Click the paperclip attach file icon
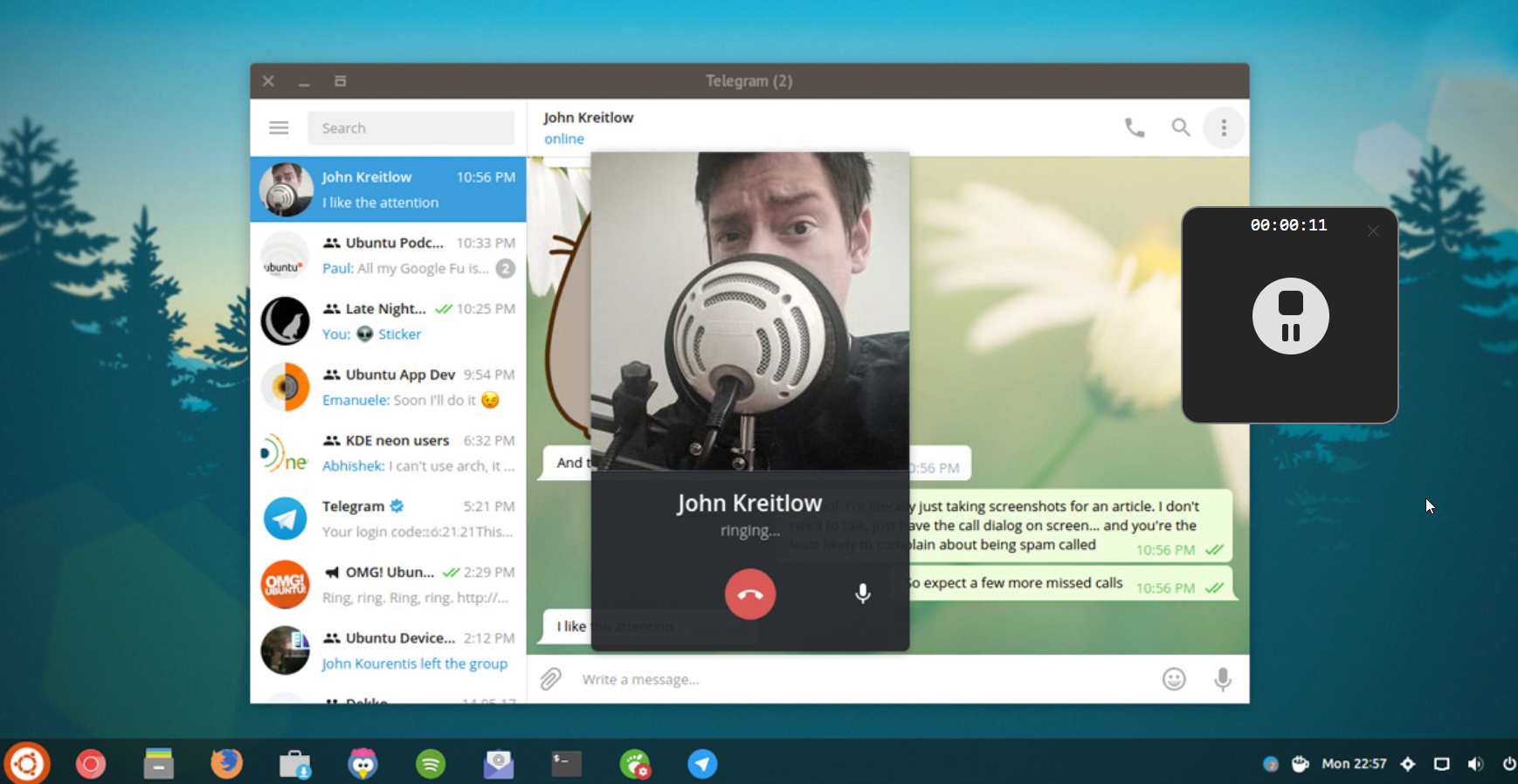Screen dimensions: 1518x784 (550, 679)
